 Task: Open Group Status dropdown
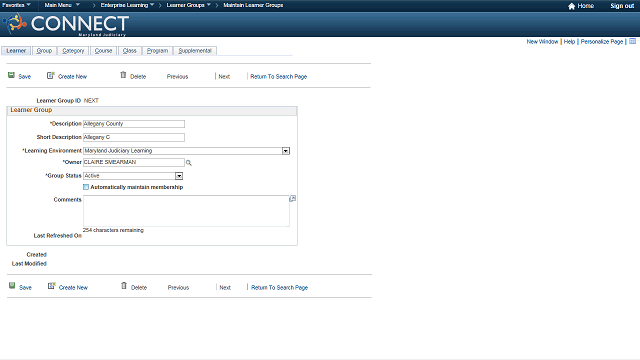(x=179, y=176)
